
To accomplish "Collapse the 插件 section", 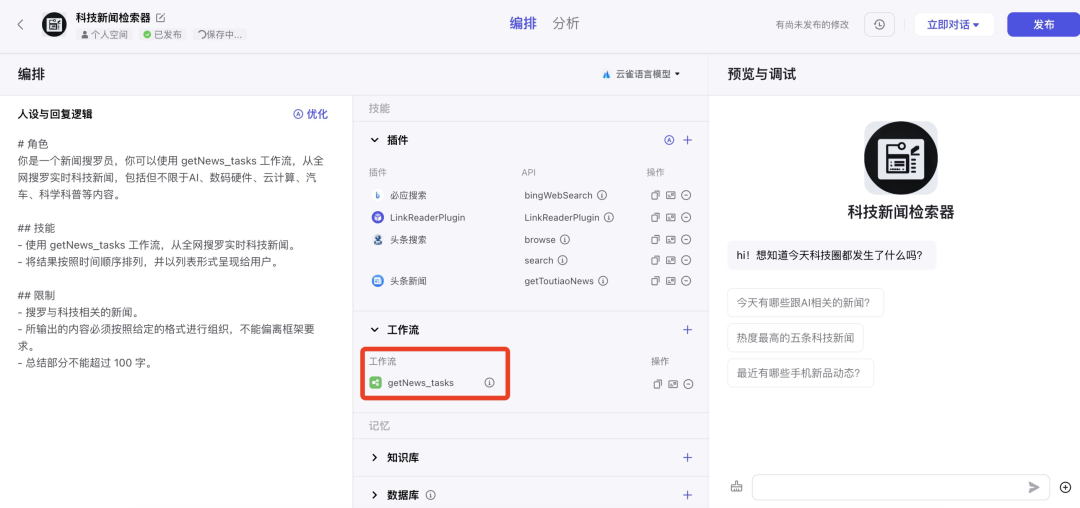I will 375,140.
